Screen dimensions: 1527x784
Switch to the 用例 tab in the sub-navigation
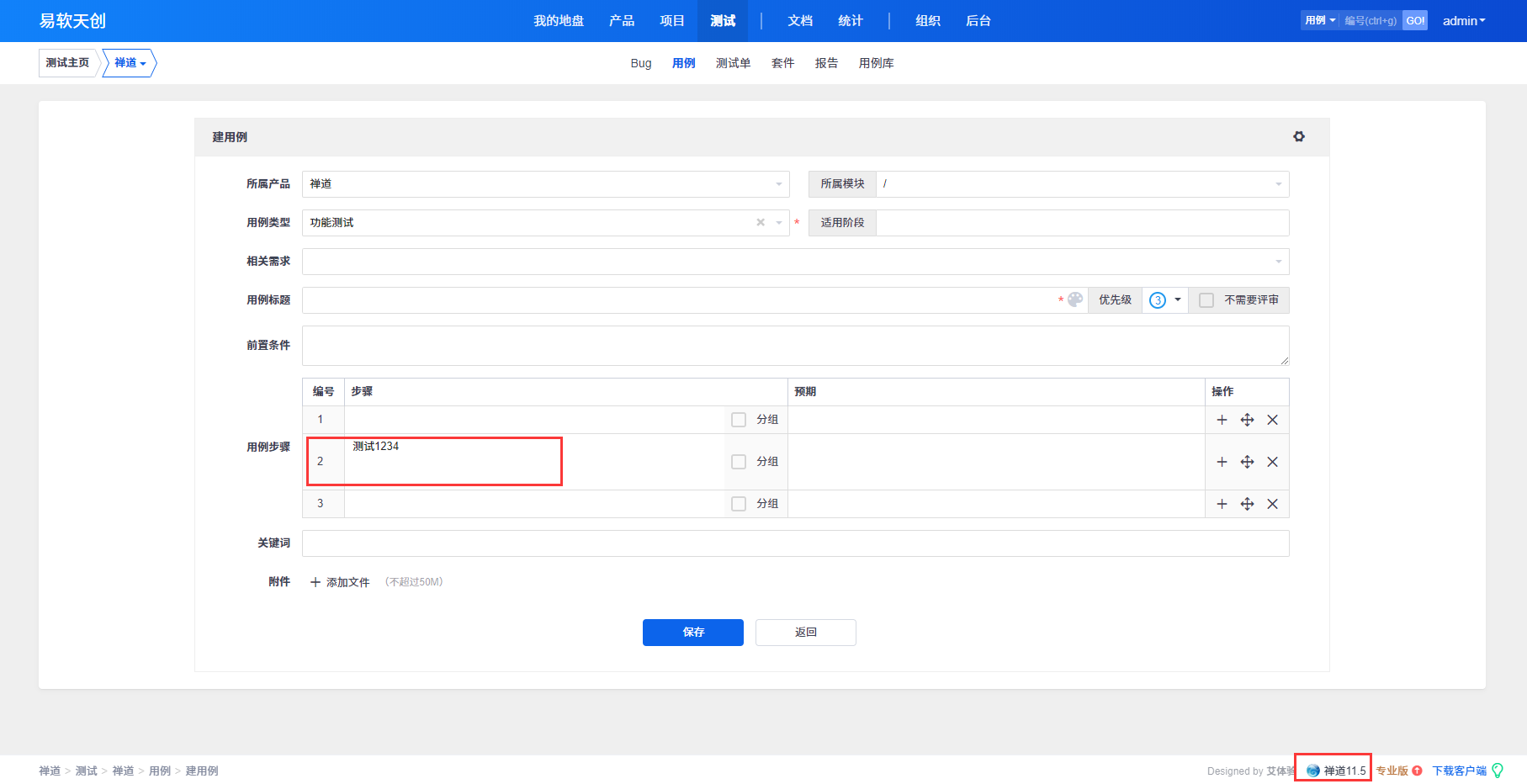click(684, 63)
